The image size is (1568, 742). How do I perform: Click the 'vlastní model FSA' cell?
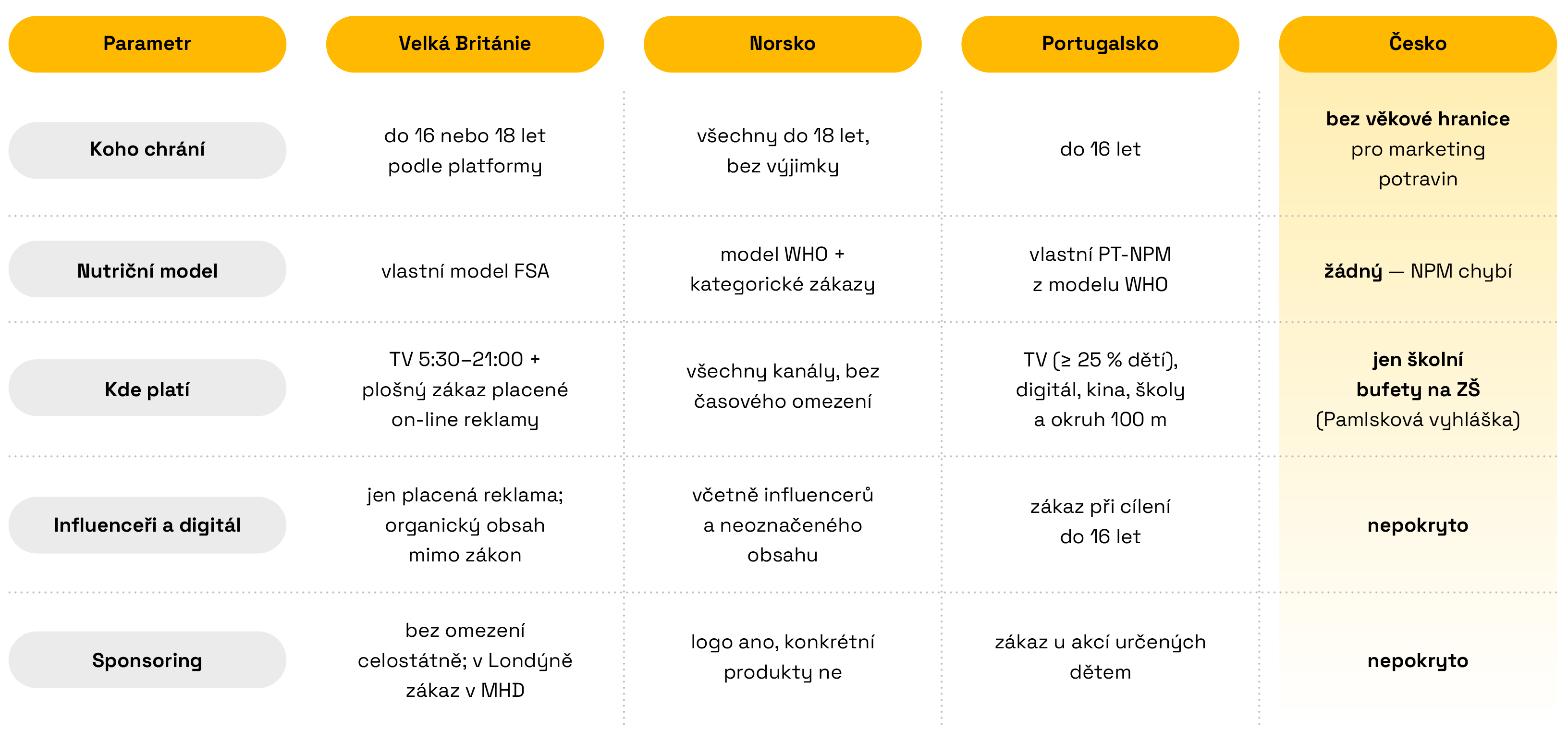[465, 271]
